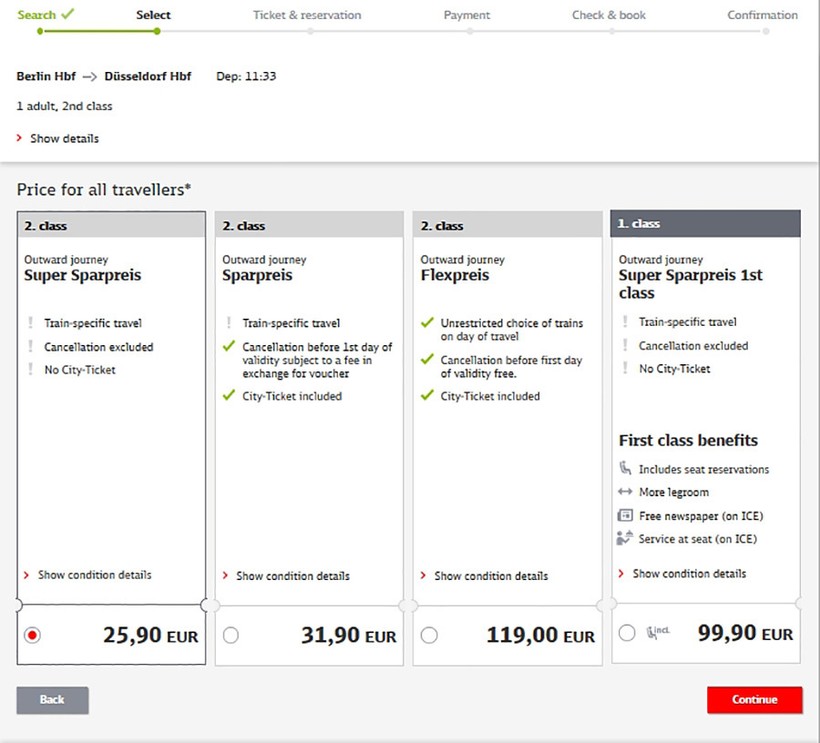The image size is (820, 743).
Task: Expand Show details under the journey summary
Action: pos(64,139)
